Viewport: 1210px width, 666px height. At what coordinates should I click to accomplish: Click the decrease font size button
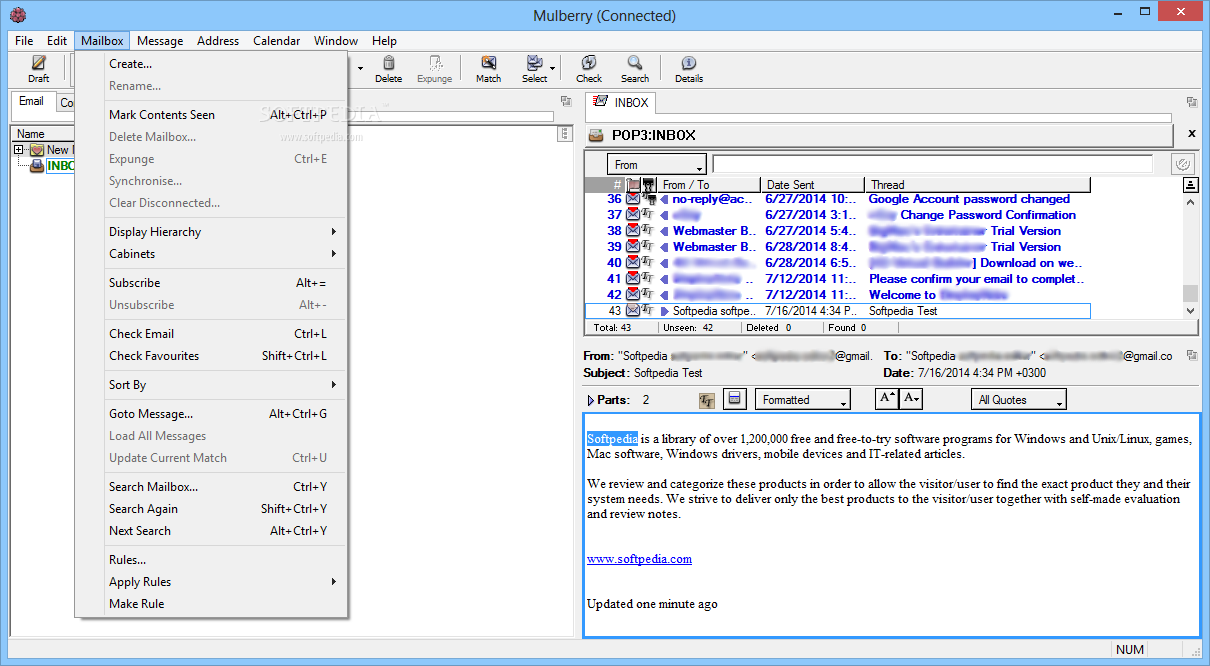911,399
